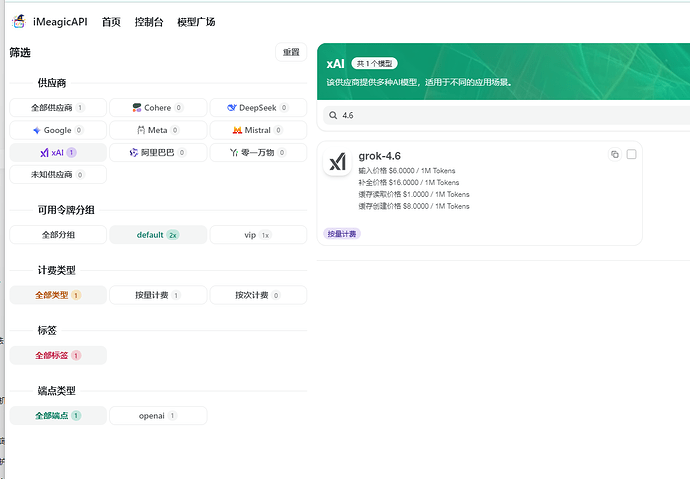The height and width of the screenshot is (479, 690).
Task: Select 按量计费 billing type filter
Action: point(158,295)
